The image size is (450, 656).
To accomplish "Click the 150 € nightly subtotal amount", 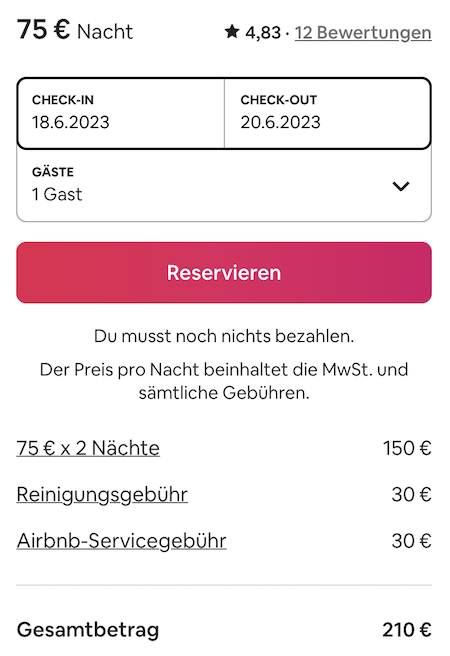I will [407, 448].
